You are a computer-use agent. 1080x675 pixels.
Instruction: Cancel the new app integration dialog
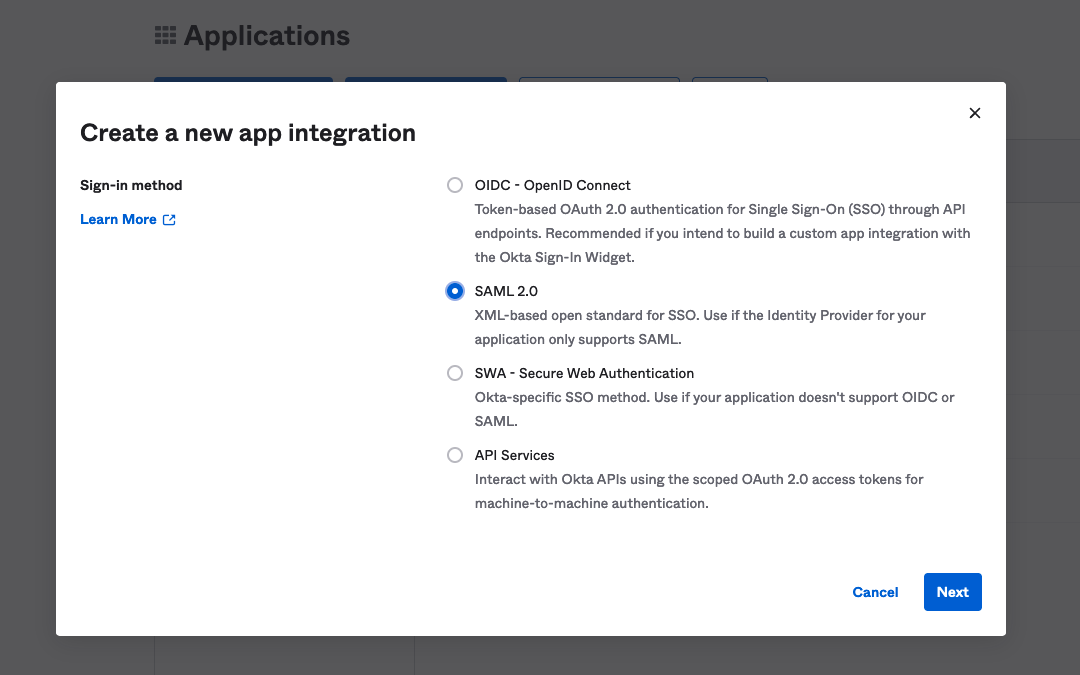click(875, 592)
